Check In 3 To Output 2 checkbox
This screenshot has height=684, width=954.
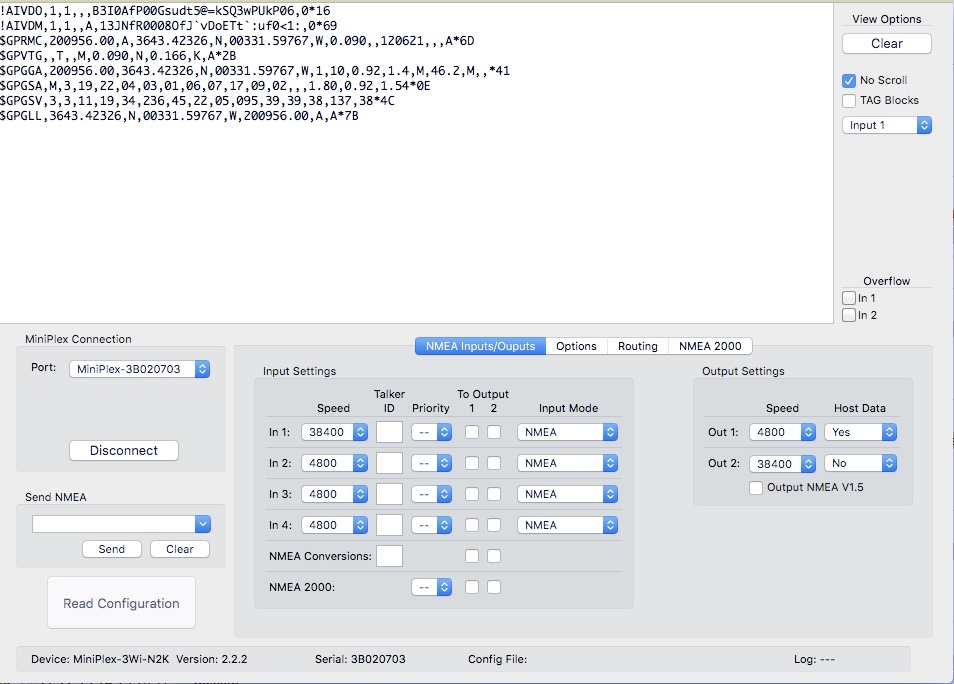coord(494,494)
